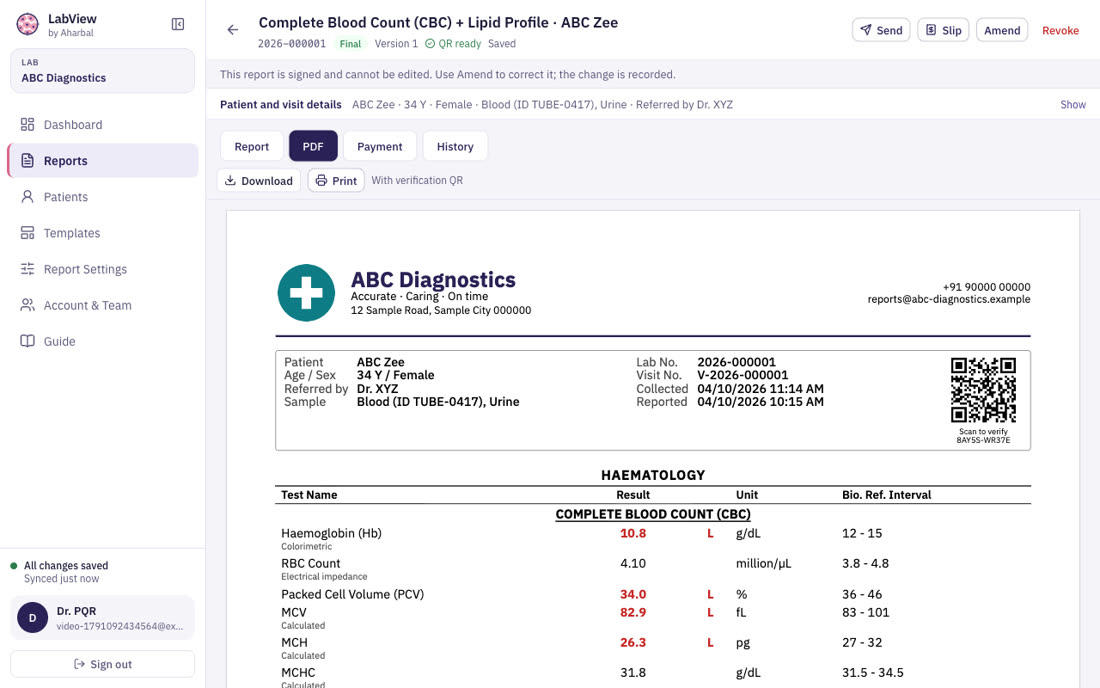
Task: Open the Dashboard grid icon
Action: (27, 124)
